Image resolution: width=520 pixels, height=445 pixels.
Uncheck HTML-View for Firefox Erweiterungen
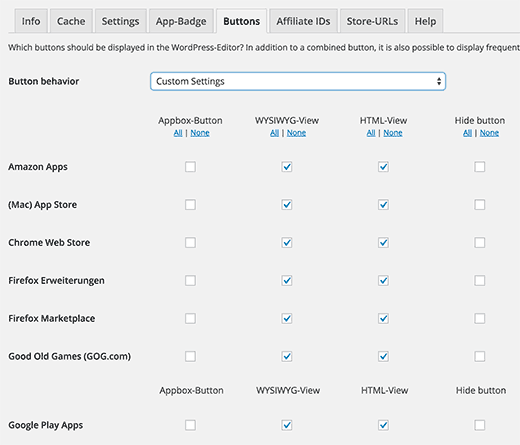pos(383,281)
